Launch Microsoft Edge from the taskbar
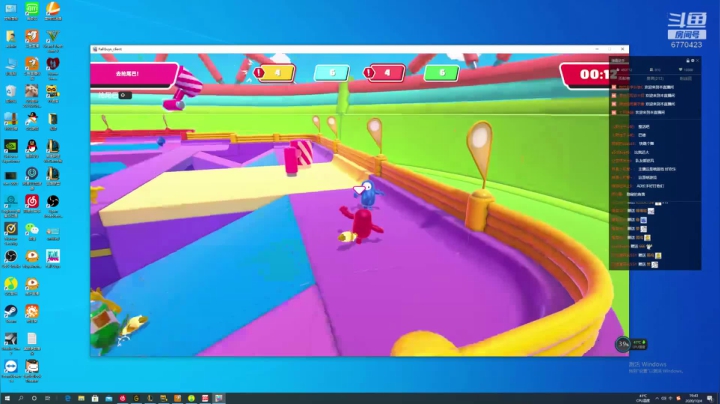720x404 pixels. (x=68, y=398)
